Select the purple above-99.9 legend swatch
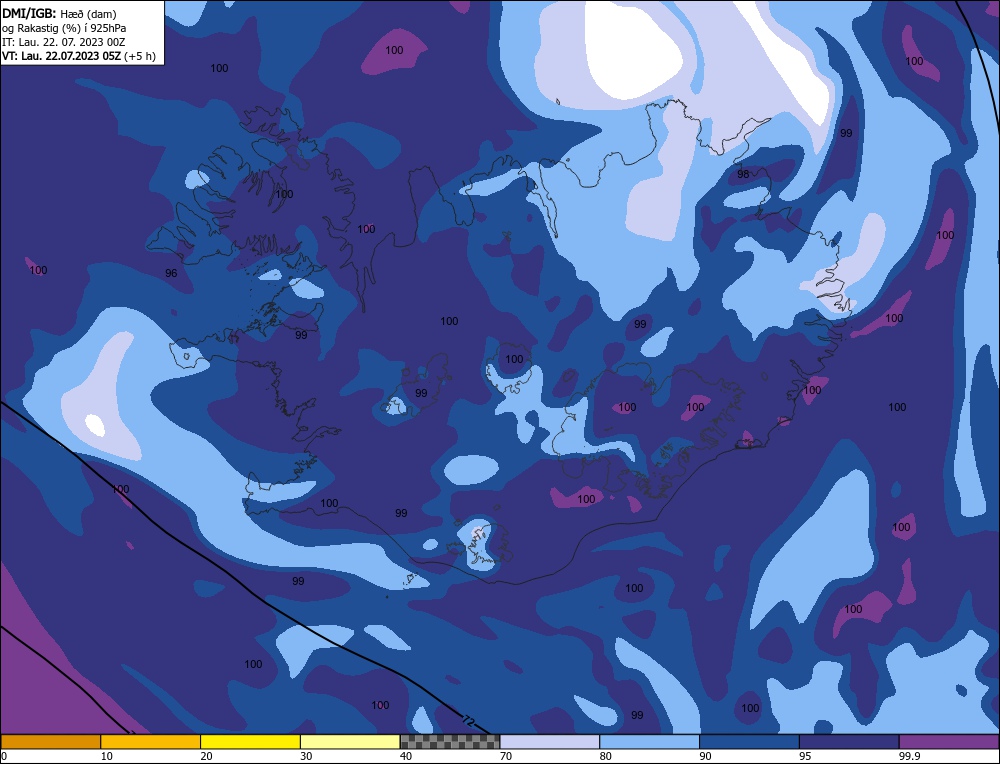 pos(949,742)
